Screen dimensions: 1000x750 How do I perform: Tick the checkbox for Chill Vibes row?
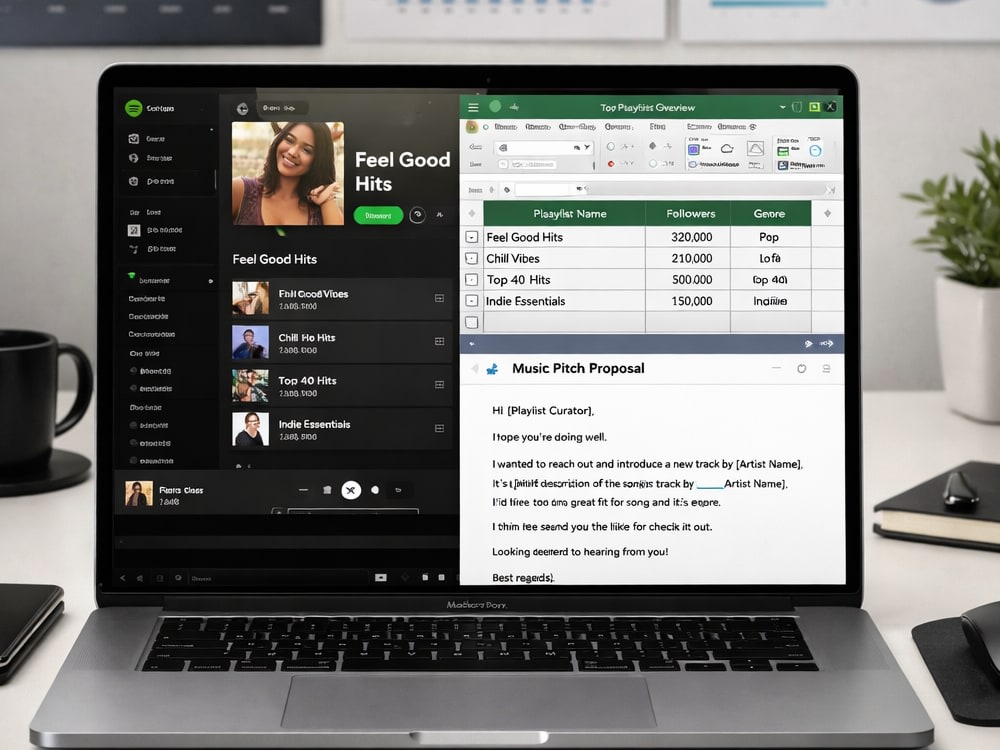(x=471, y=258)
